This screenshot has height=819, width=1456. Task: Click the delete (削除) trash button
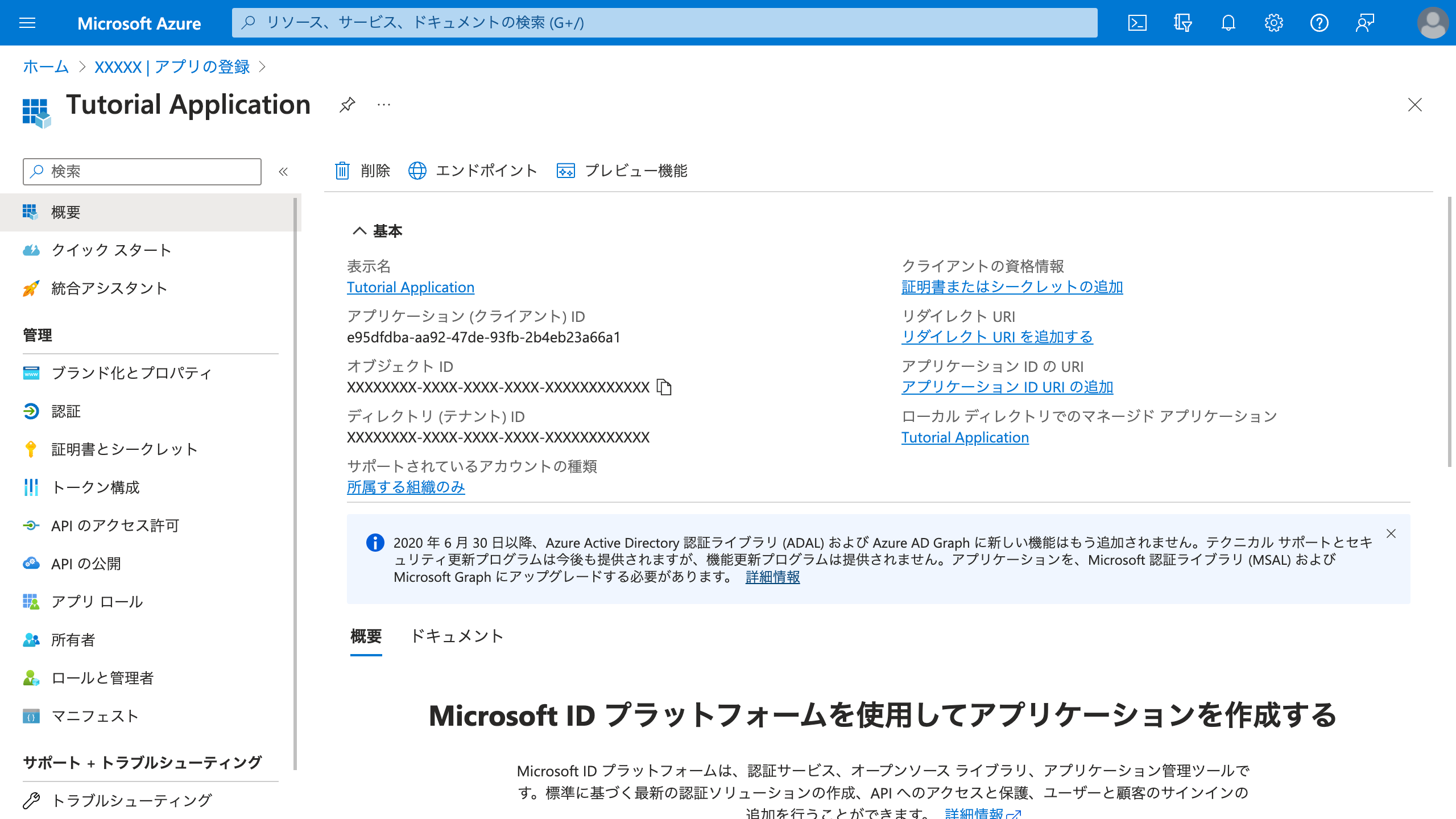point(363,171)
